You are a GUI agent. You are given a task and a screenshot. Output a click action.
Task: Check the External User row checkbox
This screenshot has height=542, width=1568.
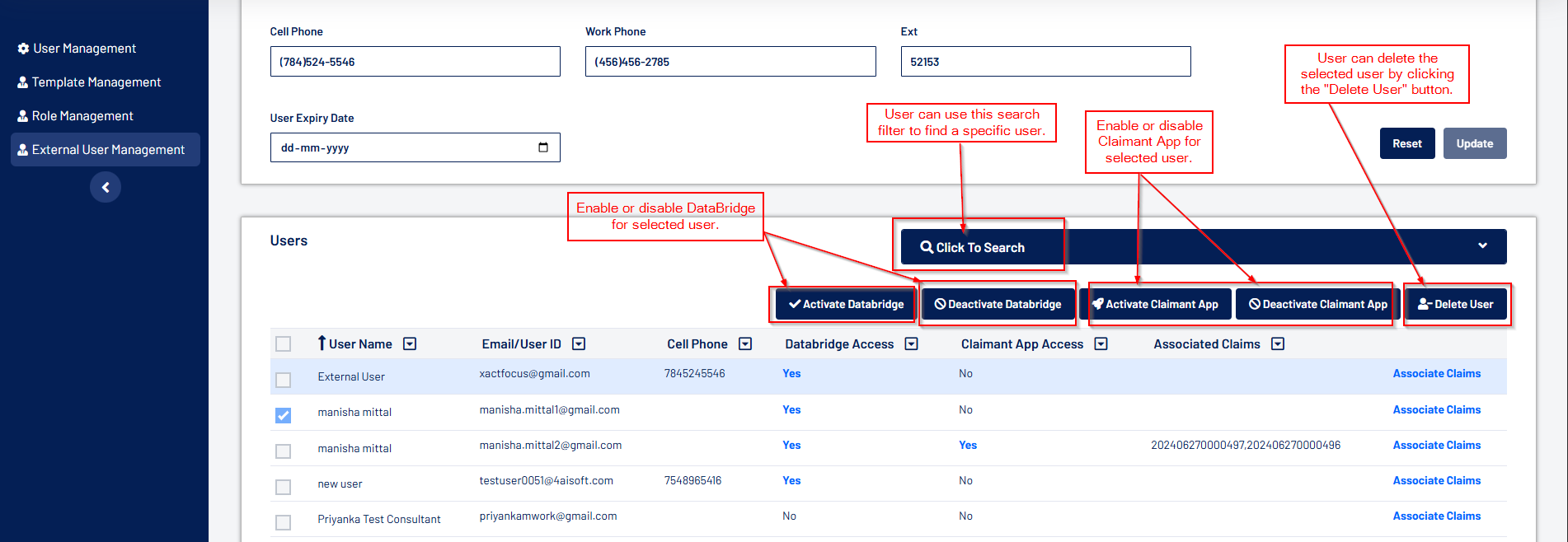tap(284, 380)
